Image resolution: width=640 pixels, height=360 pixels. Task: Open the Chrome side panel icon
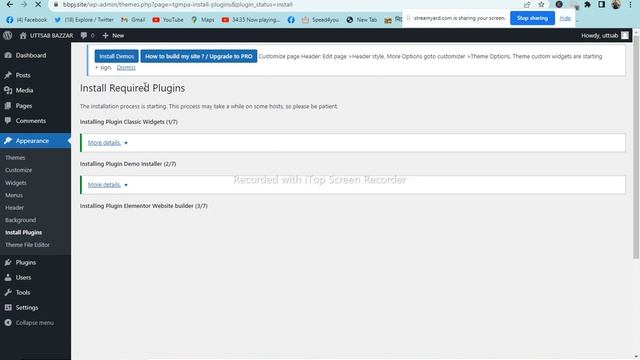coord(601,4)
